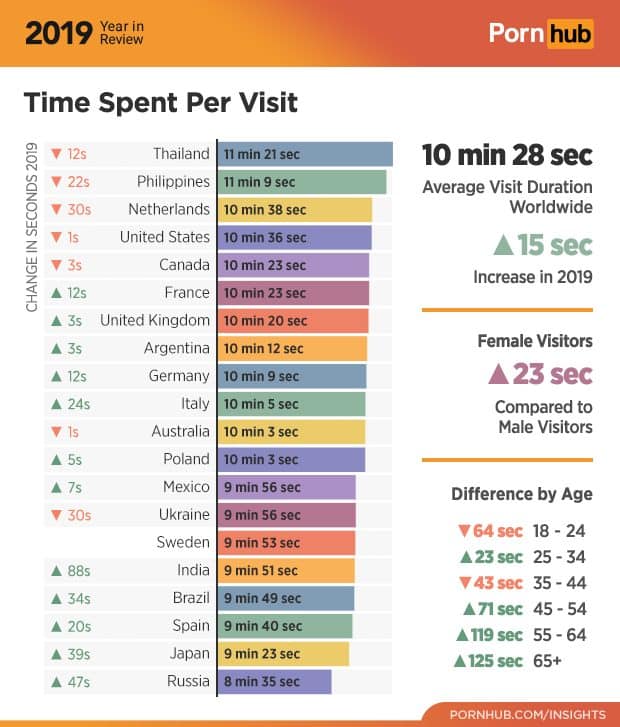Click the down arrow next to Ukraine's 30s

55,516
